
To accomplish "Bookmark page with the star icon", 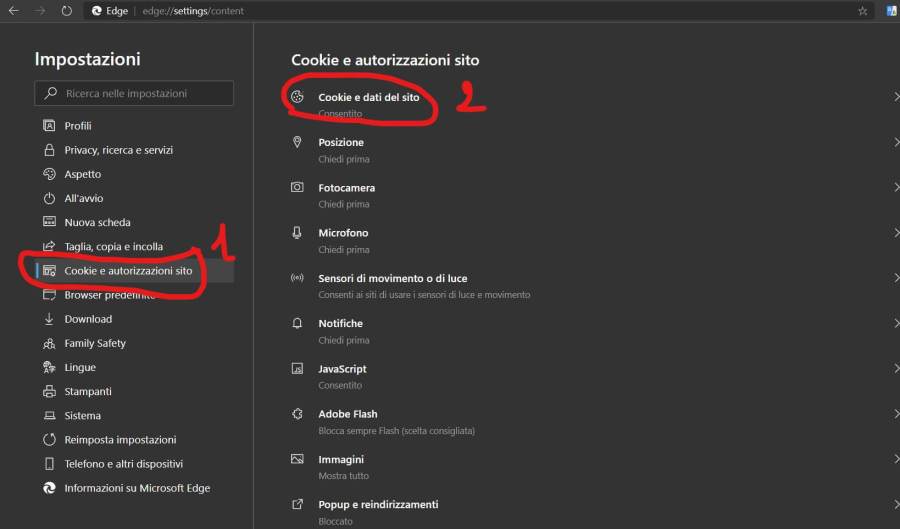I will (x=862, y=11).
